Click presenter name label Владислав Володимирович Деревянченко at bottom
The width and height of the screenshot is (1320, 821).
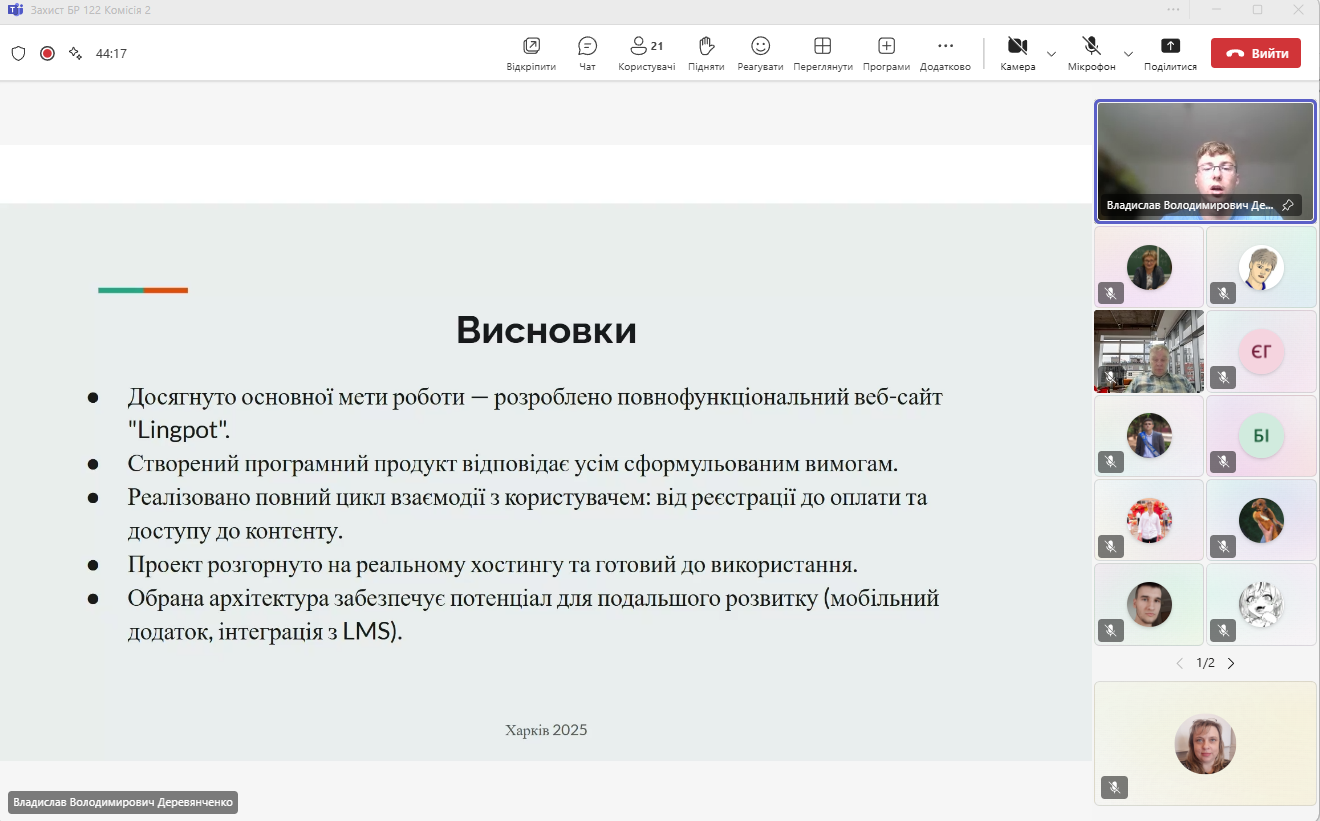point(123,802)
